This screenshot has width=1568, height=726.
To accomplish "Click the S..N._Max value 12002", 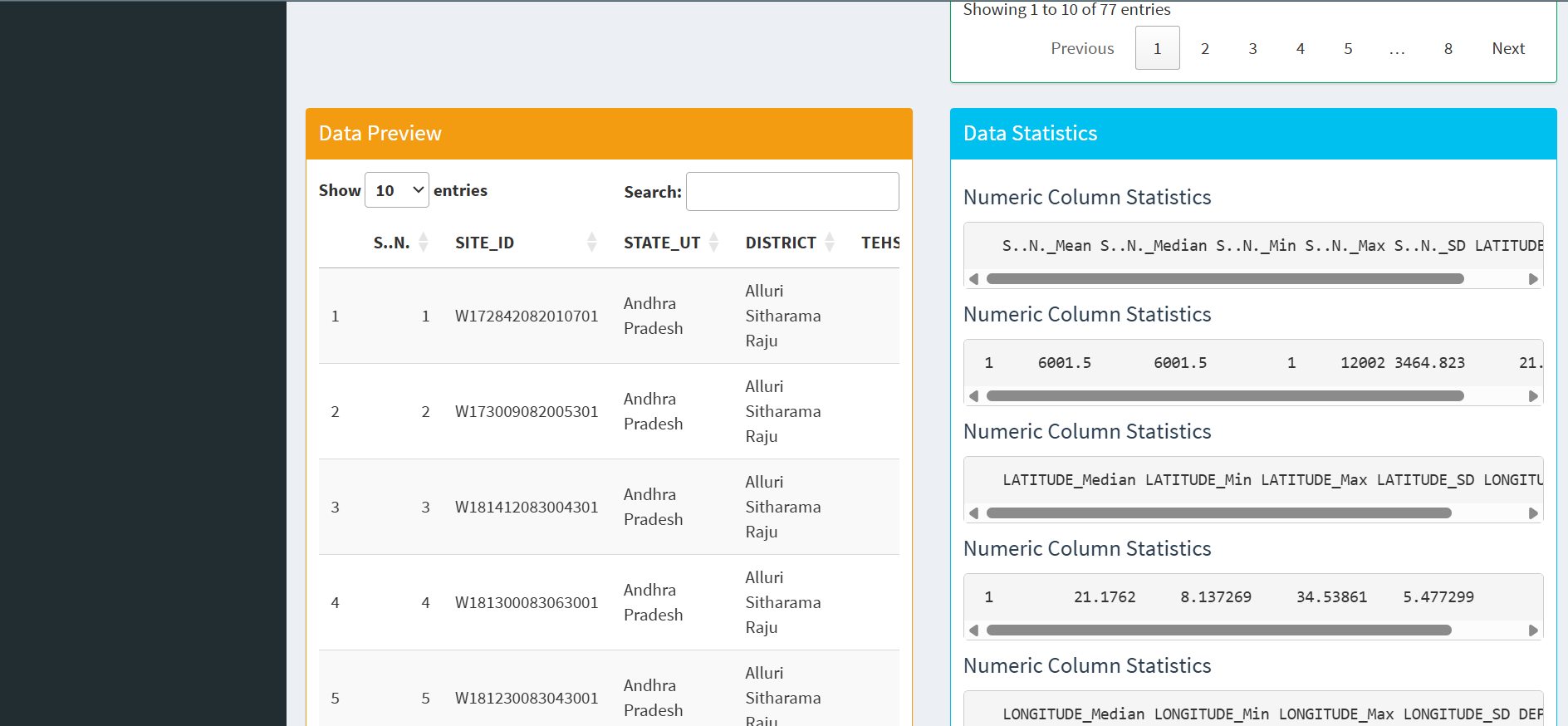I will tap(1363, 362).
